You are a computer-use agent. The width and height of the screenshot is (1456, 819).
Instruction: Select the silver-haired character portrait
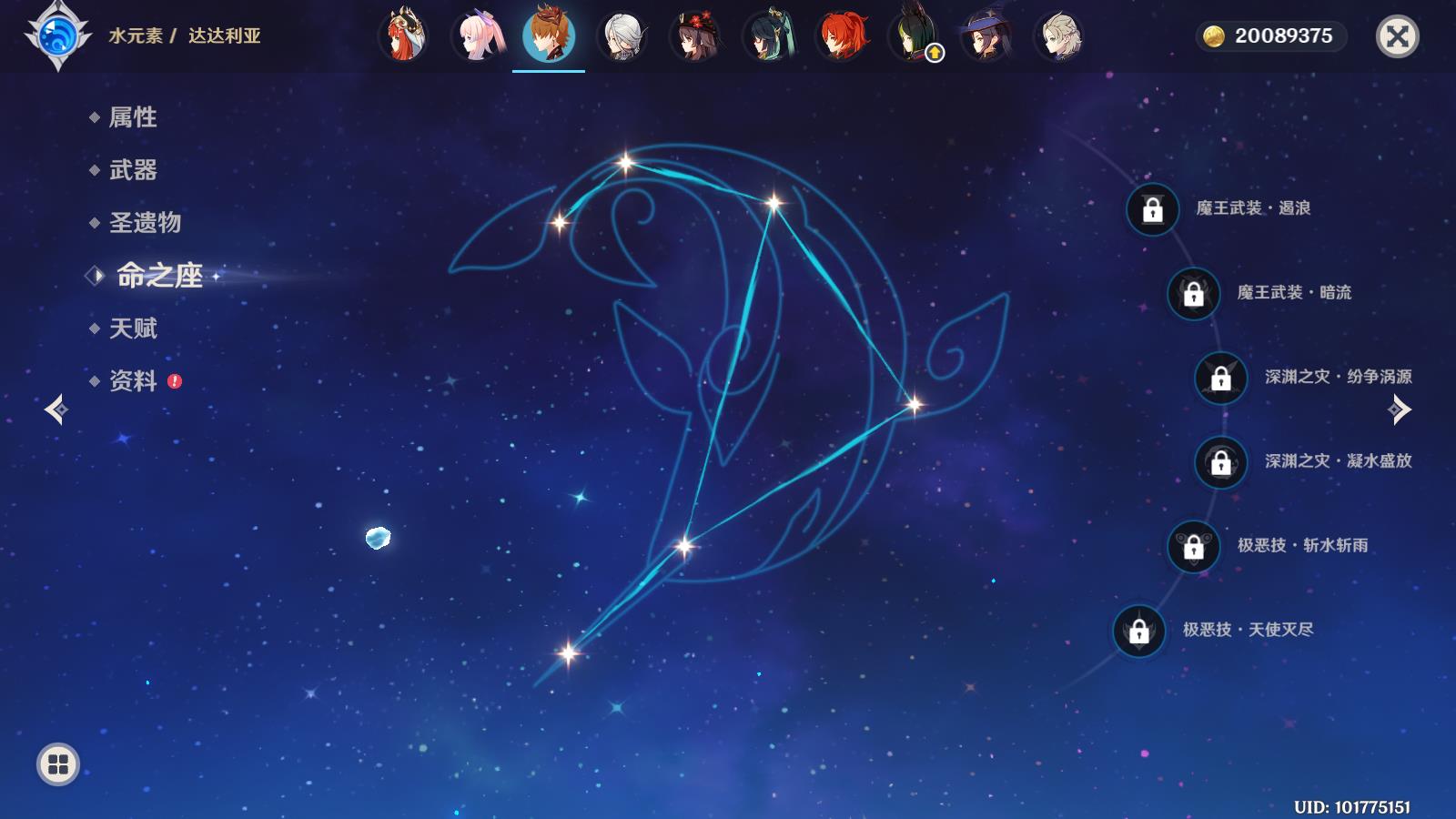pyautogui.click(x=622, y=36)
